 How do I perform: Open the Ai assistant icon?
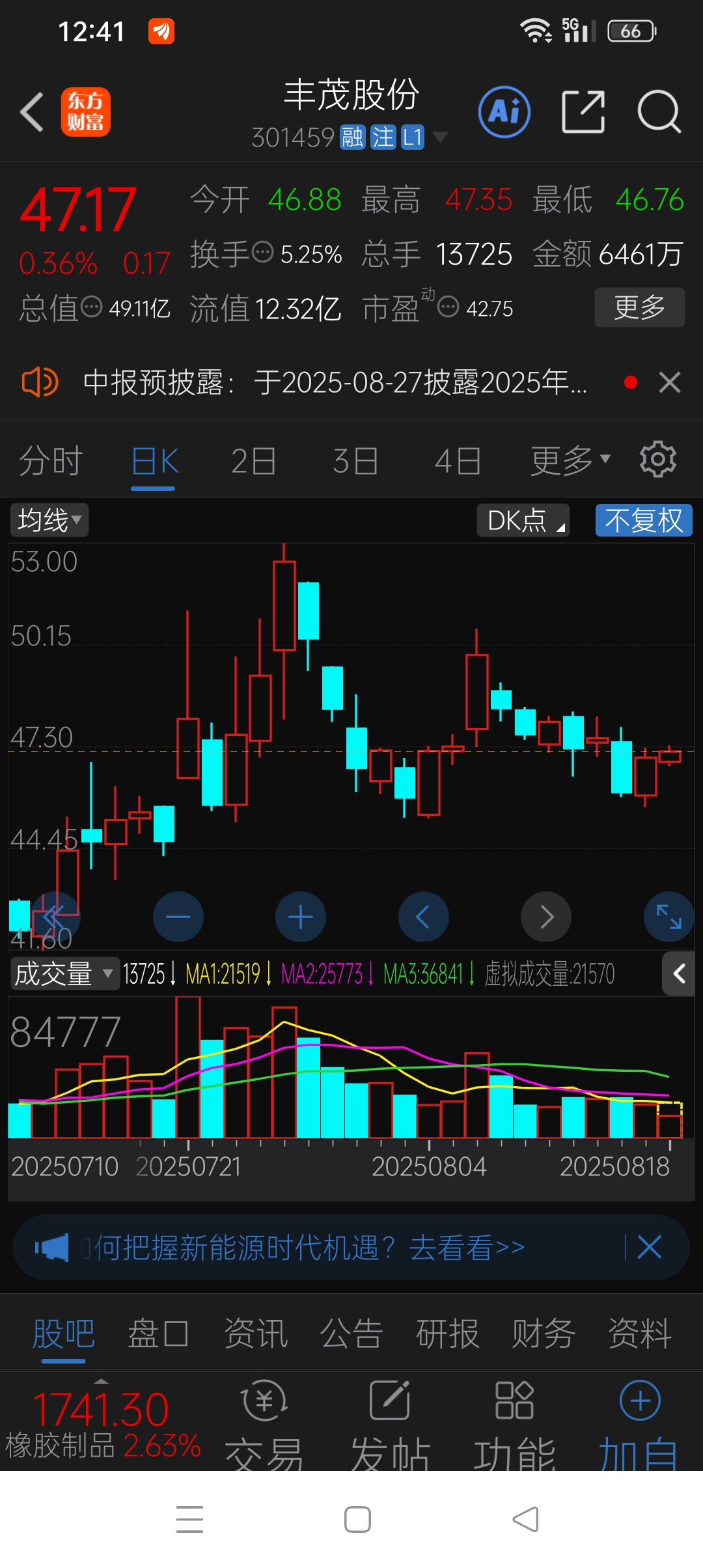(504, 112)
